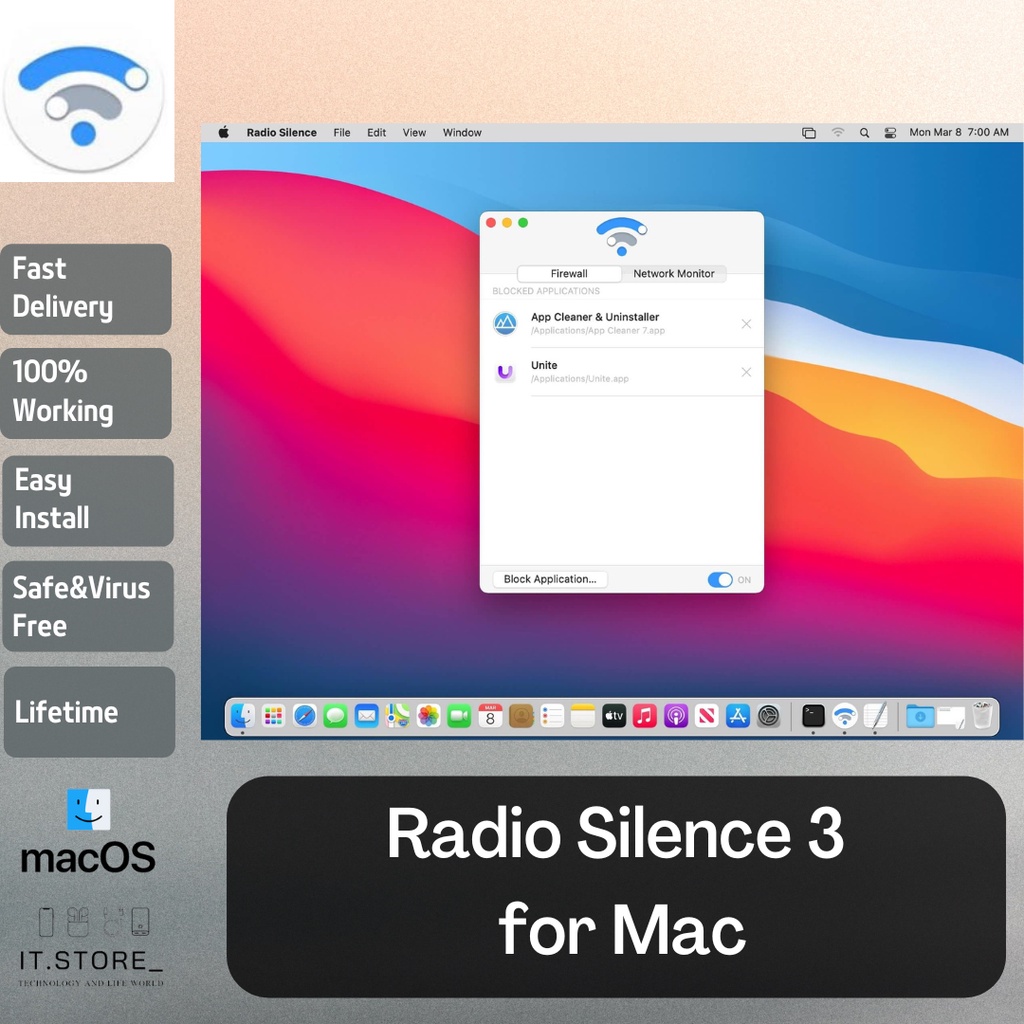Open the App Store dock icon
Screen dimensions: 1024x1024
[x=738, y=716]
